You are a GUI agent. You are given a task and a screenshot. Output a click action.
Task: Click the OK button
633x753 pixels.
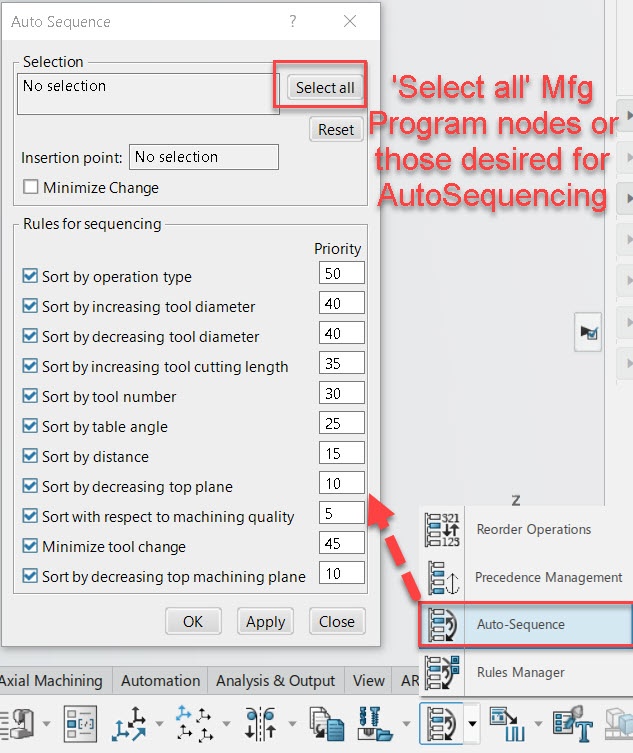coord(193,621)
